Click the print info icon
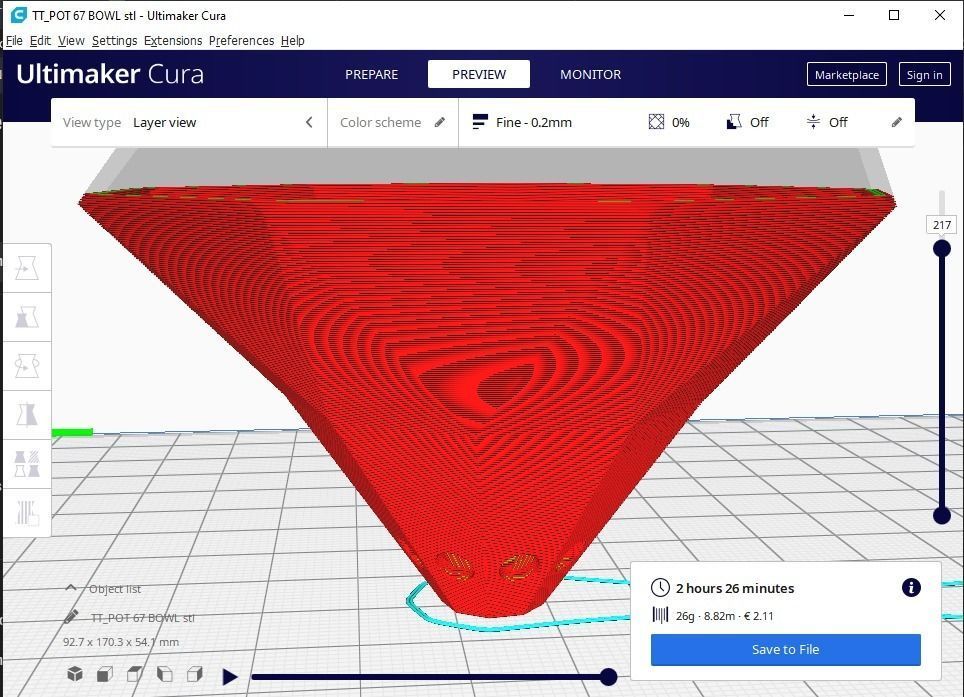The height and width of the screenshot is (697, 964). click(x=911, y=588)
